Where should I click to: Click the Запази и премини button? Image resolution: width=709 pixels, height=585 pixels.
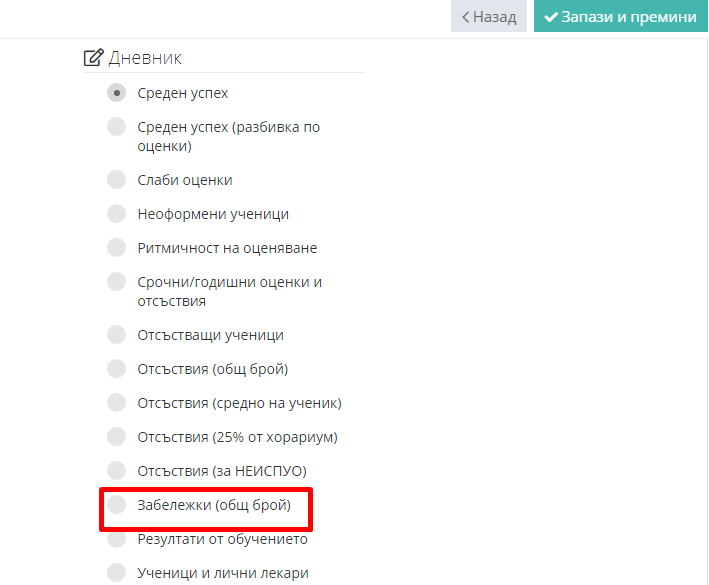coord(620,16)
